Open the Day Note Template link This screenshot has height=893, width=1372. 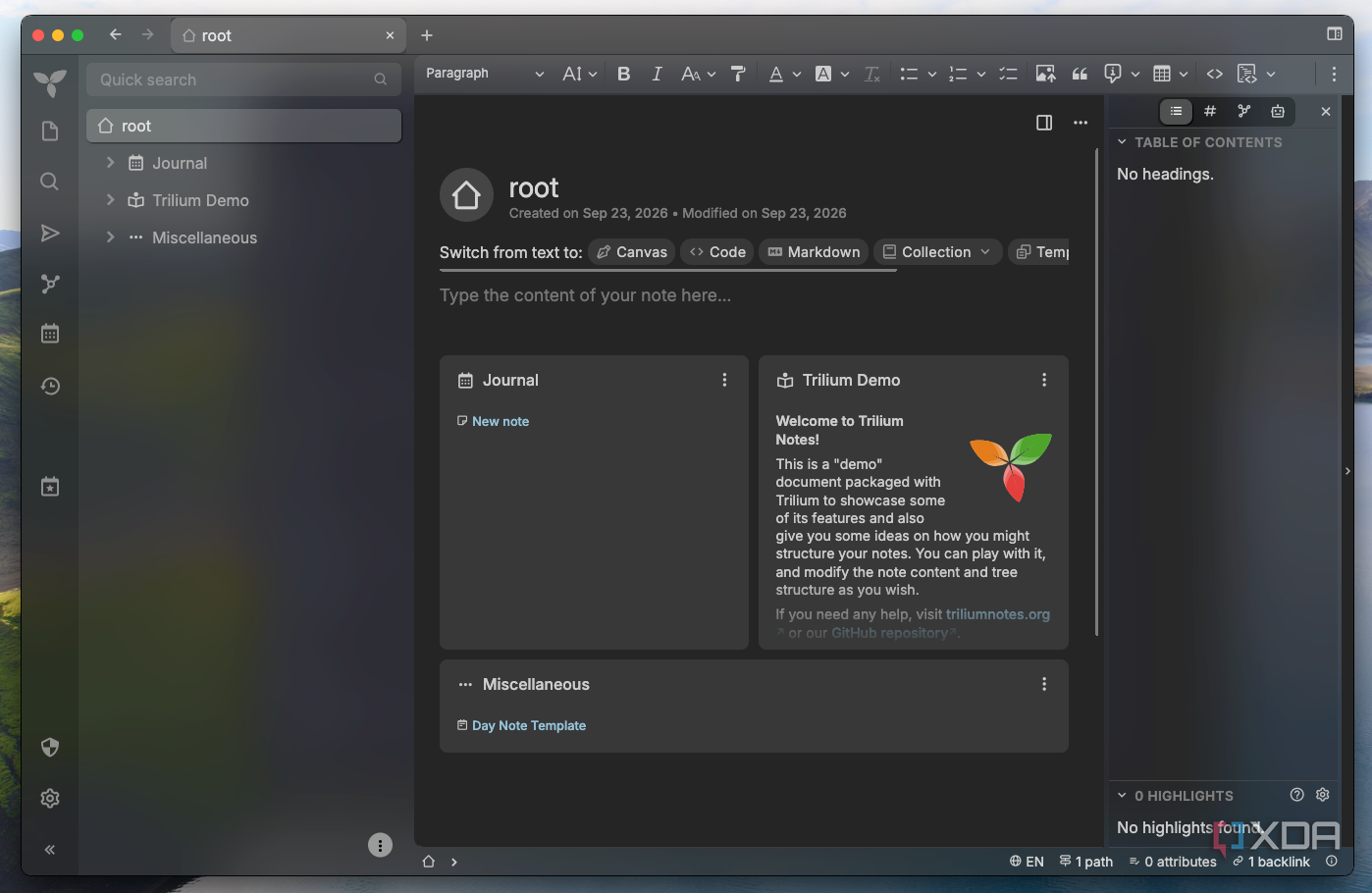[x=529, y=725]
